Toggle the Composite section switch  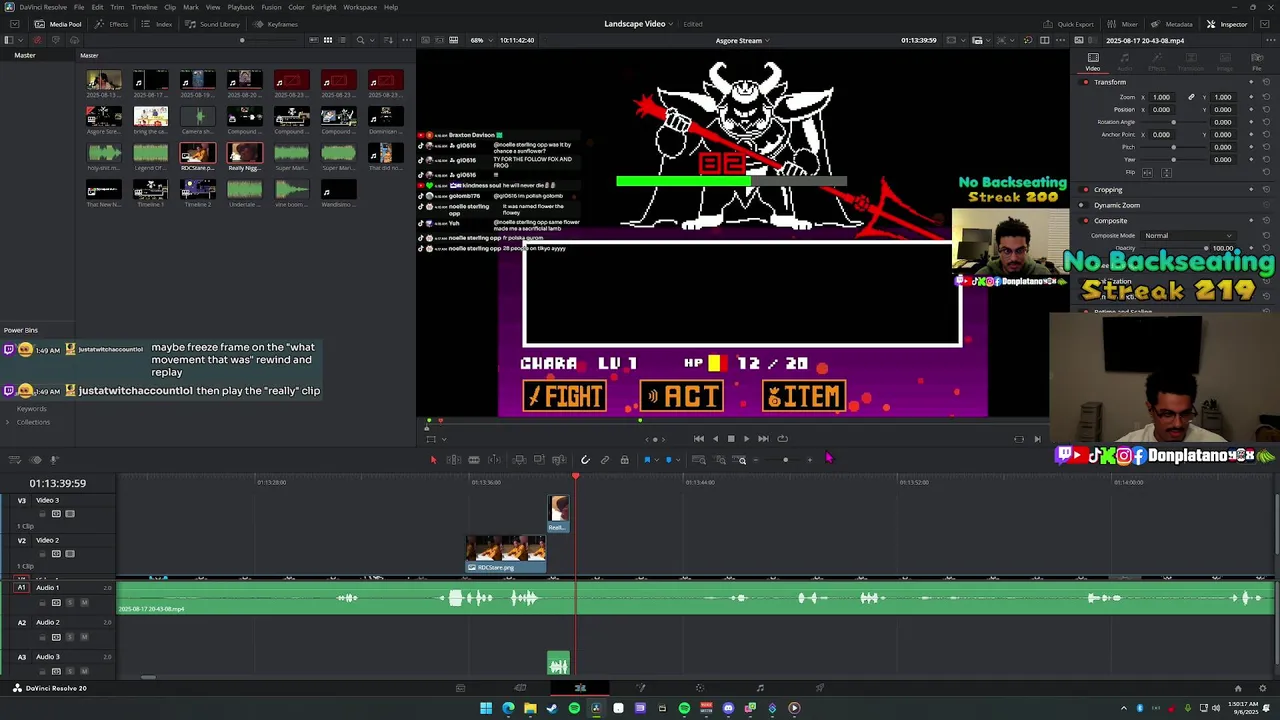click(x=1086, y=220)
